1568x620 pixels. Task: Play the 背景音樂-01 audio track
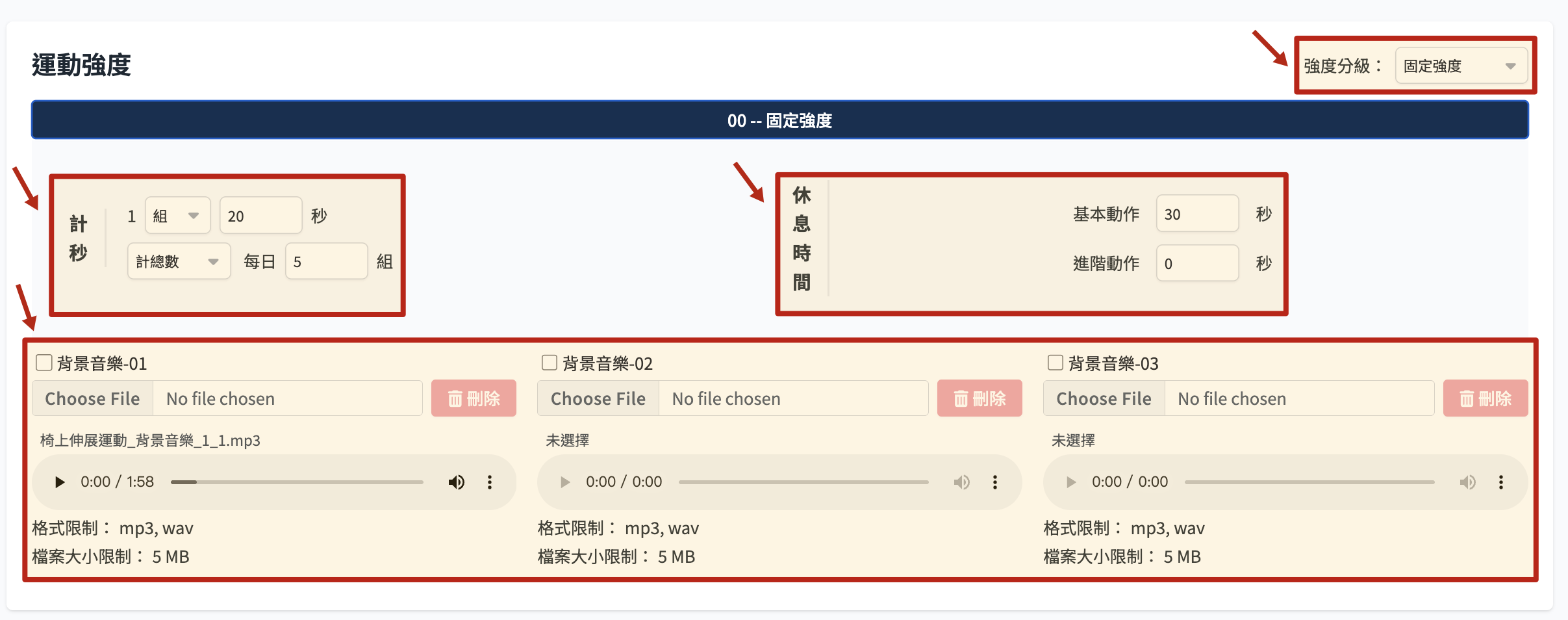[60, 482]
